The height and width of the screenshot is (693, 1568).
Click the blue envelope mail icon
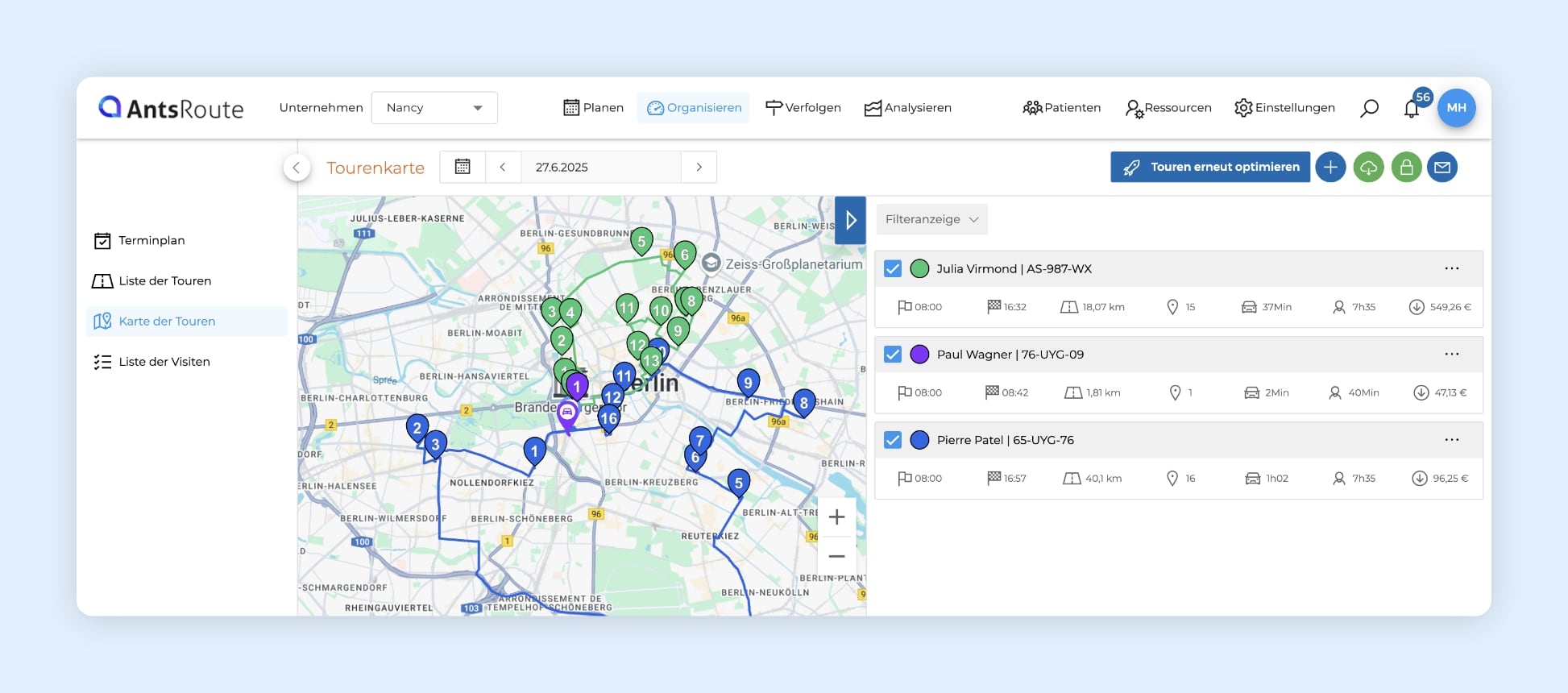click(1442, 168)
